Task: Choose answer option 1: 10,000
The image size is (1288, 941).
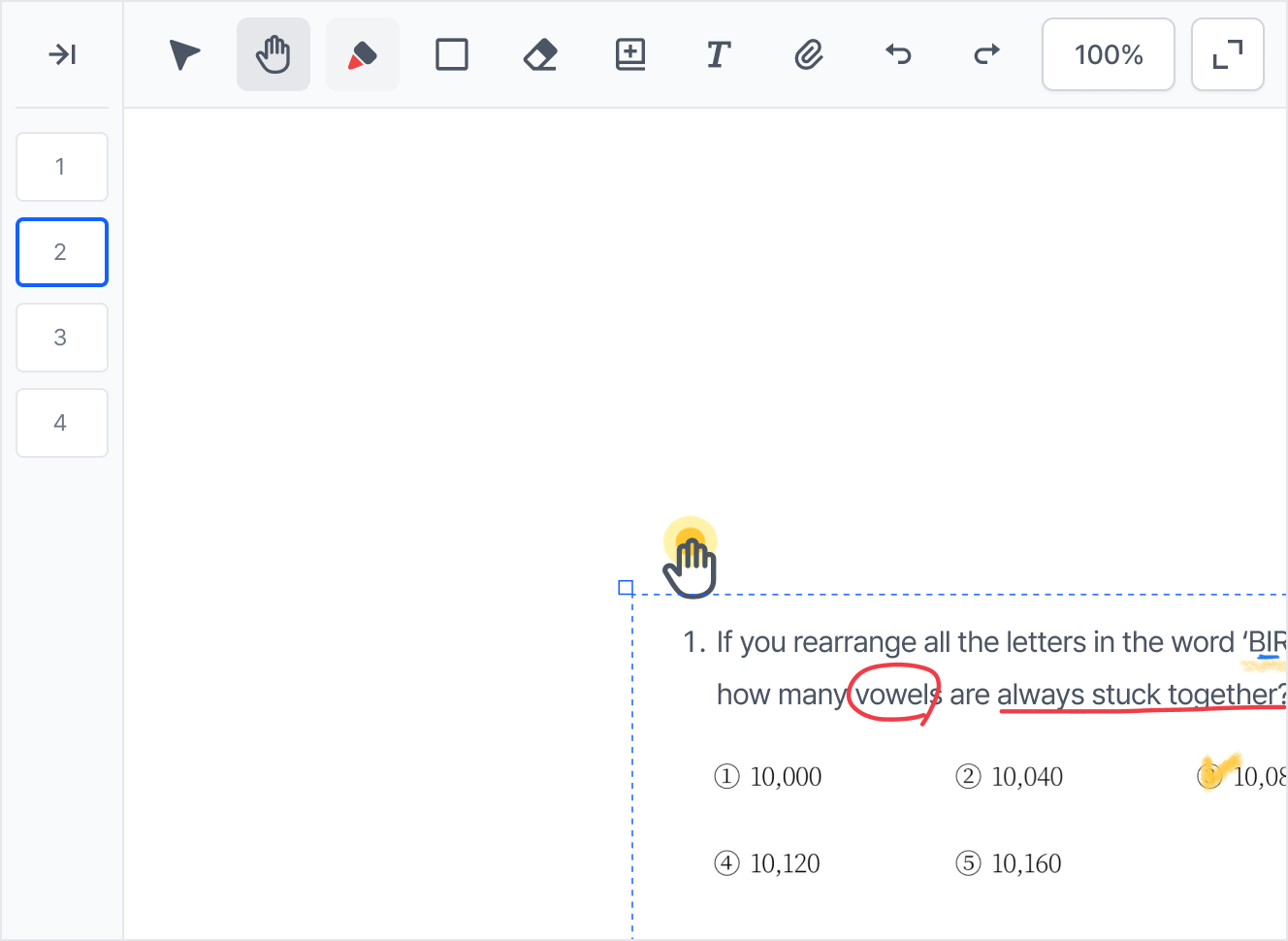Action: point(768,777)
